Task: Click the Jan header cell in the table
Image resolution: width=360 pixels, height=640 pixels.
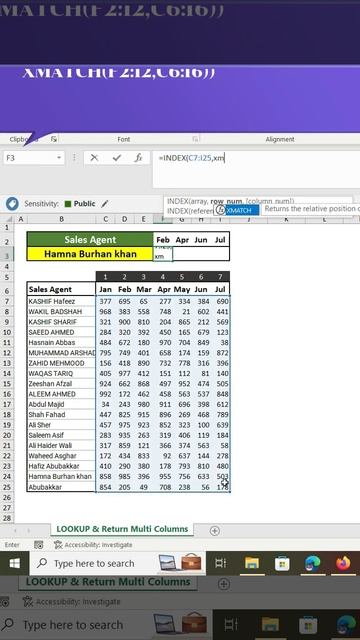Action: [105, 289]
